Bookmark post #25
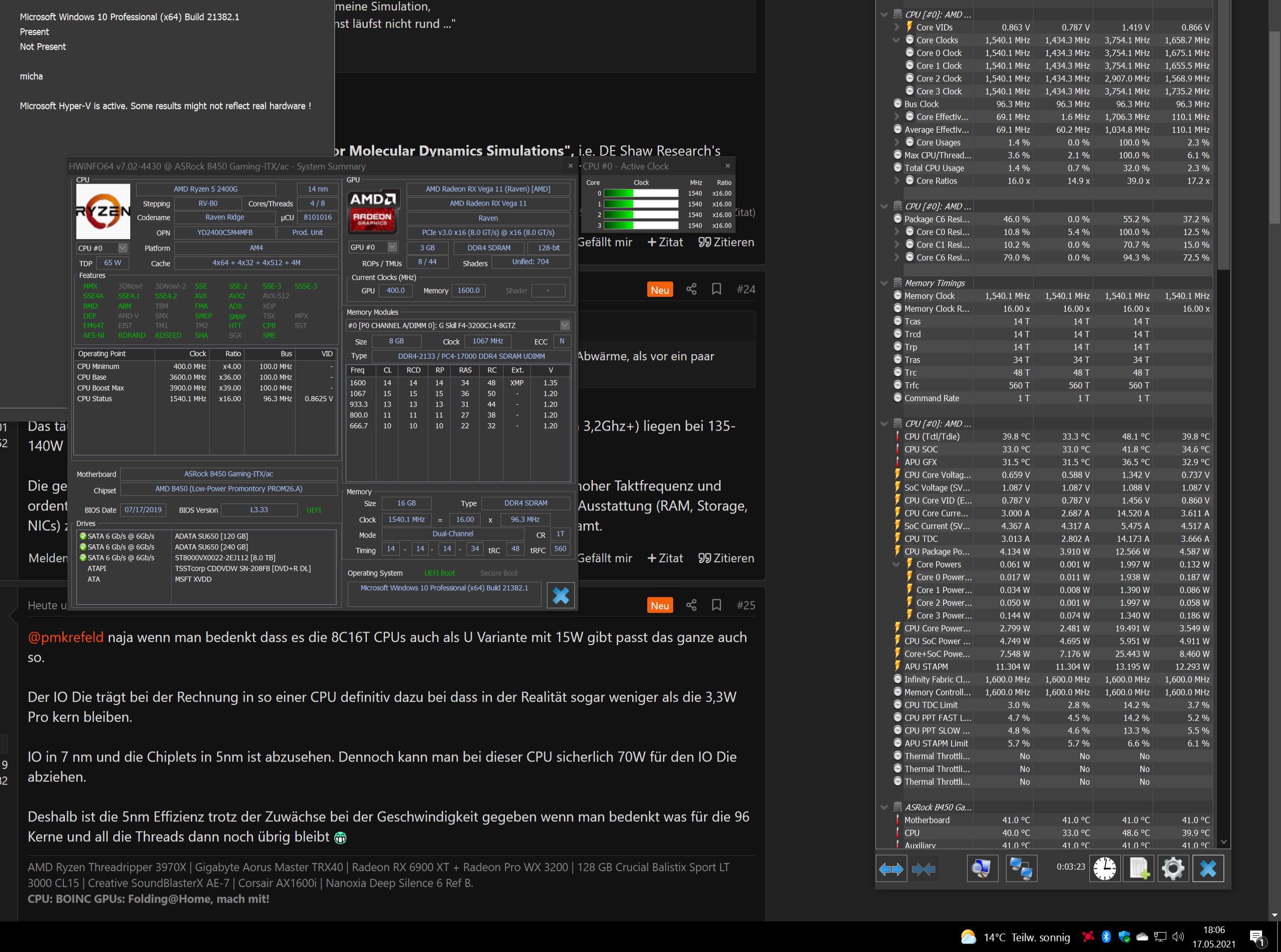This screenshot has width=1281, height=952. pos(716,605)
